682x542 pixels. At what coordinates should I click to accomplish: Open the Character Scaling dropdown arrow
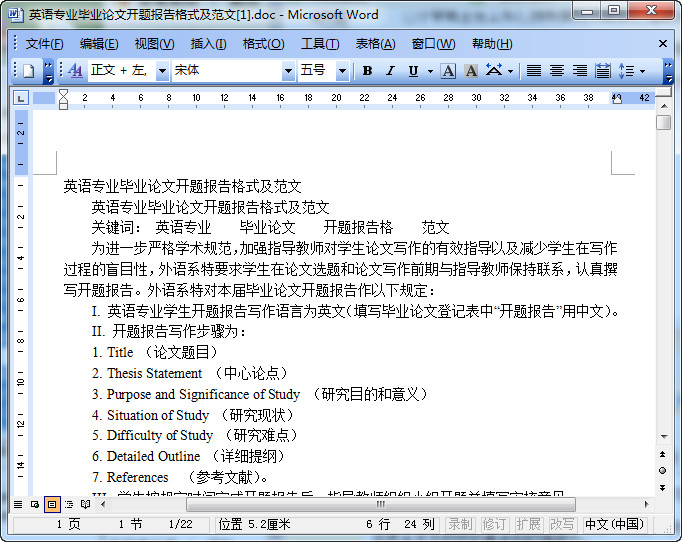511,71
